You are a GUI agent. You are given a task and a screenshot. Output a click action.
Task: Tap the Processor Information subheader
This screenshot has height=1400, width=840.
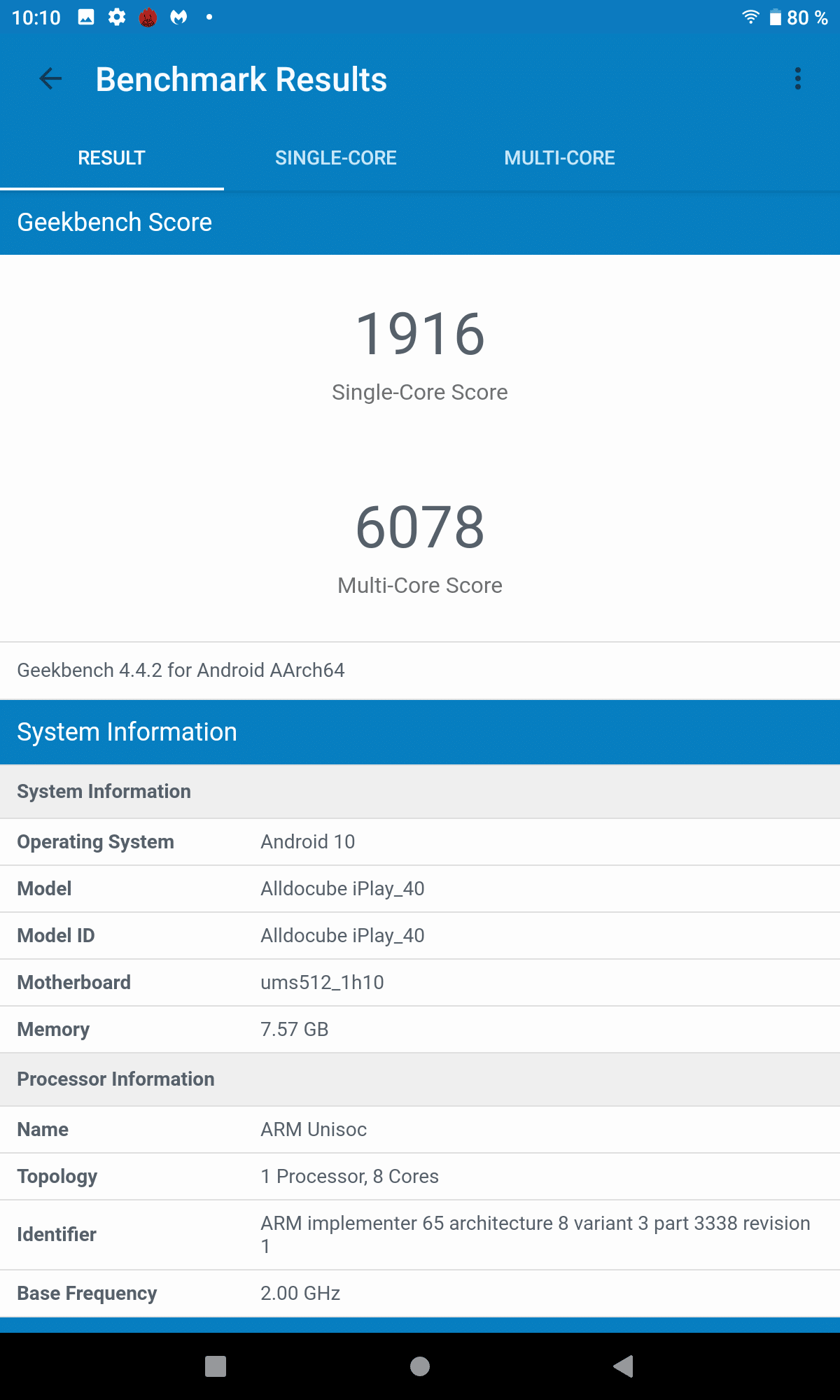point(420,1079)
